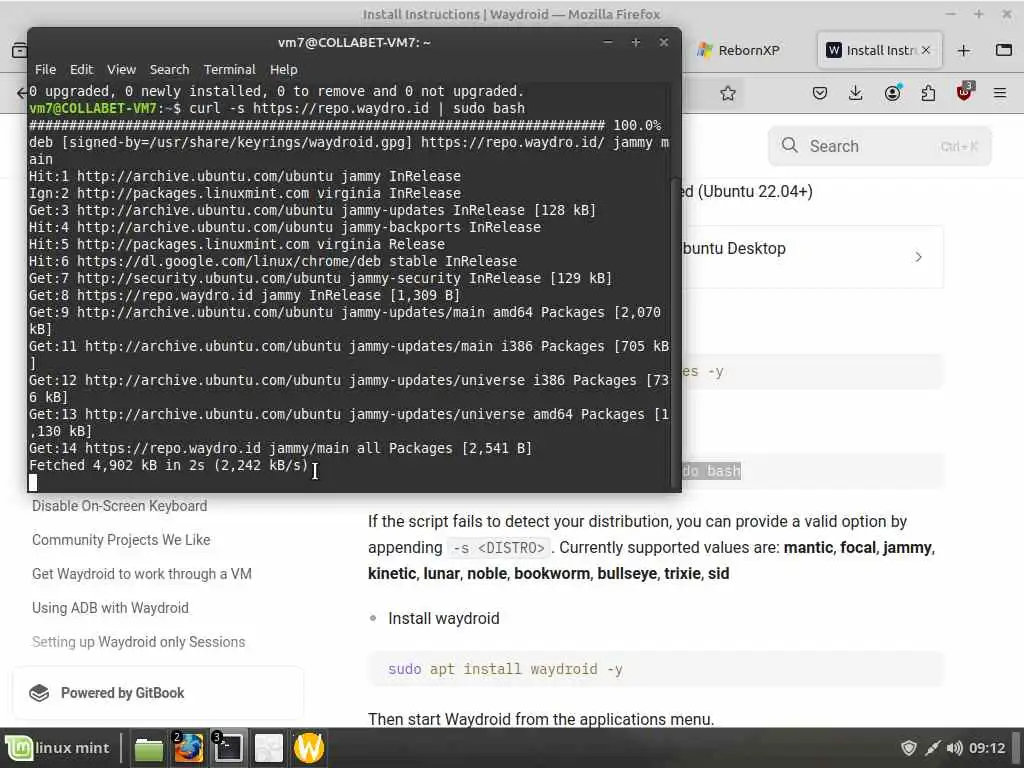Click the sudo apt install waydroid code block

[656, 669]
